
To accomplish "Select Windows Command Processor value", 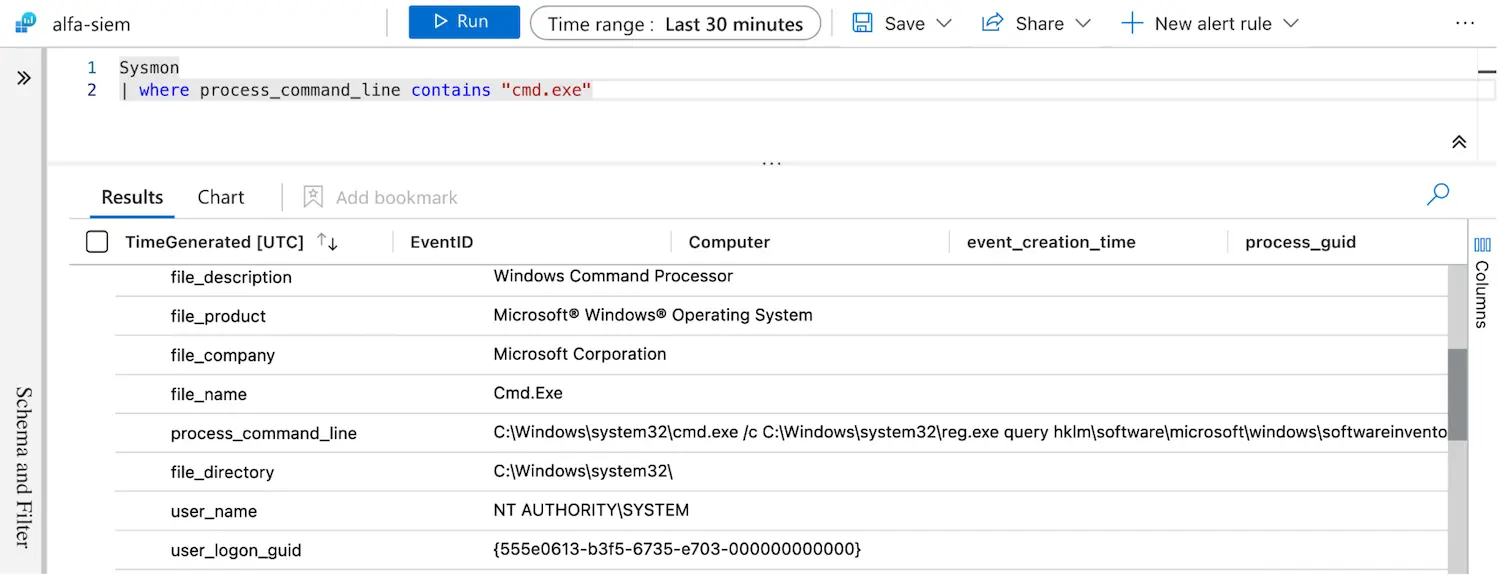I will coord(613,276).
